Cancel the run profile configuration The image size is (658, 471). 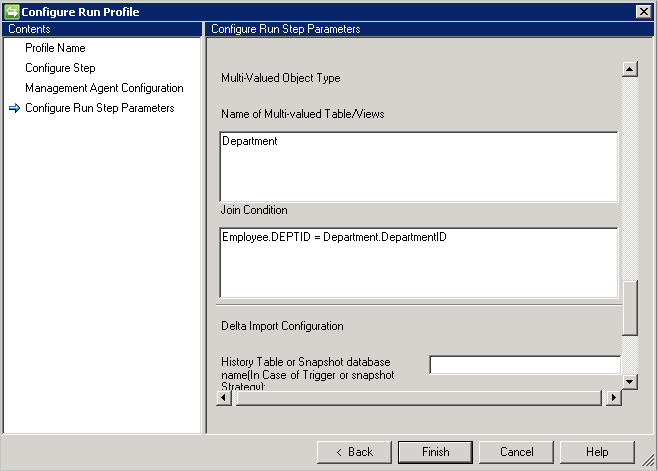point(516,452)
